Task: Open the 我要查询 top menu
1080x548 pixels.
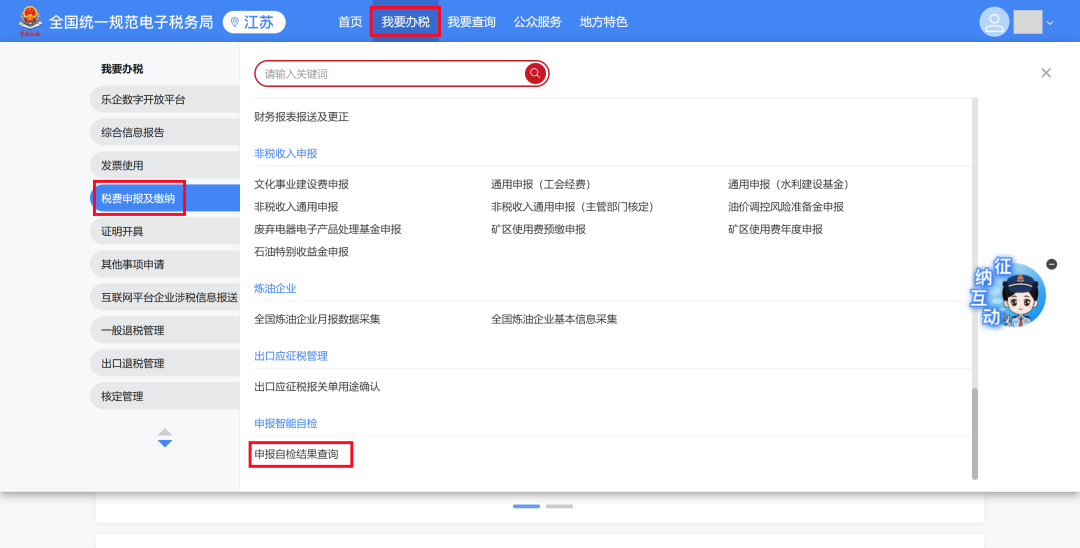Action: point(471,22)
